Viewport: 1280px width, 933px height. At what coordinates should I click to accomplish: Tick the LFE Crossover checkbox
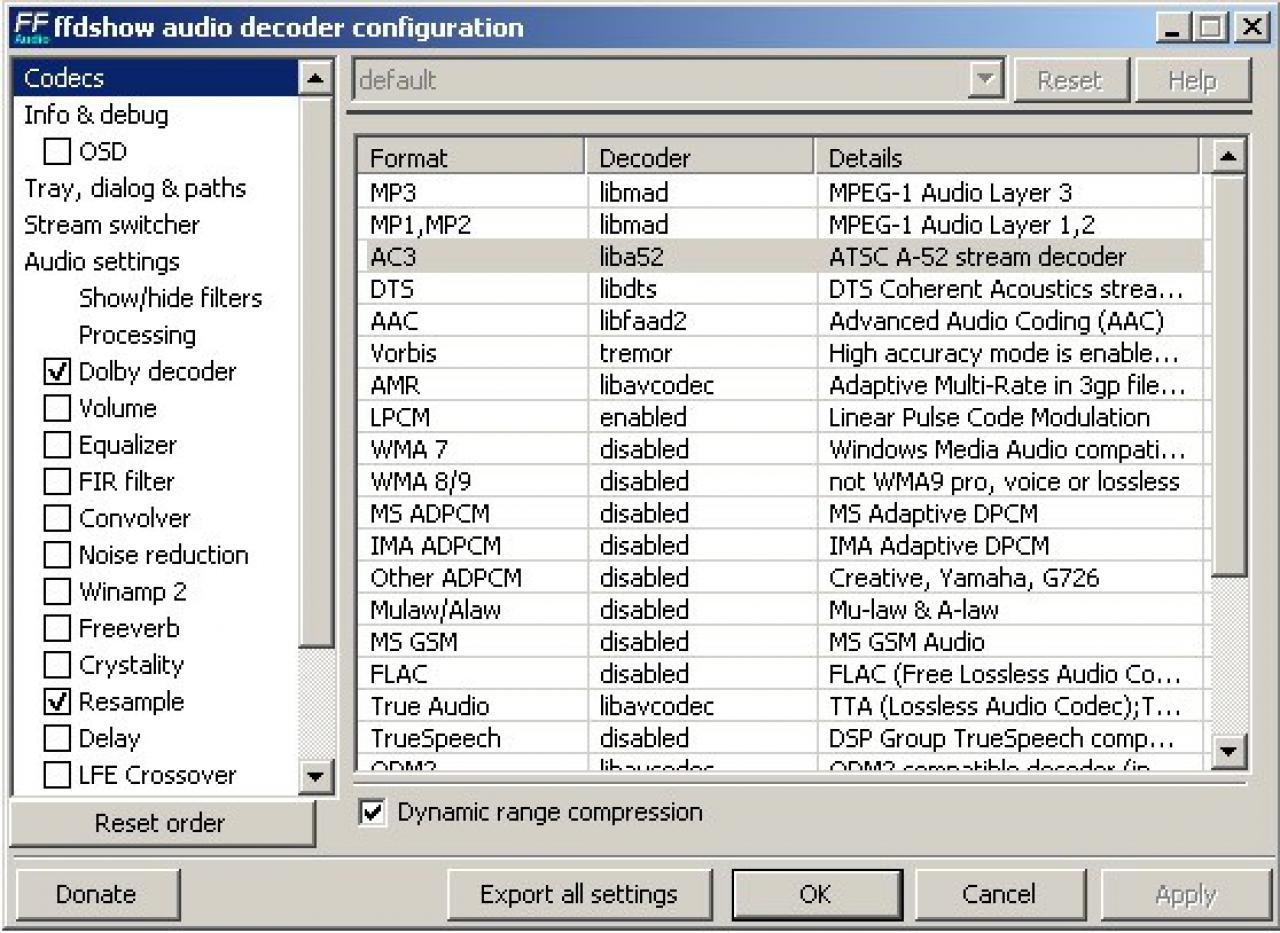click(58, 775)
